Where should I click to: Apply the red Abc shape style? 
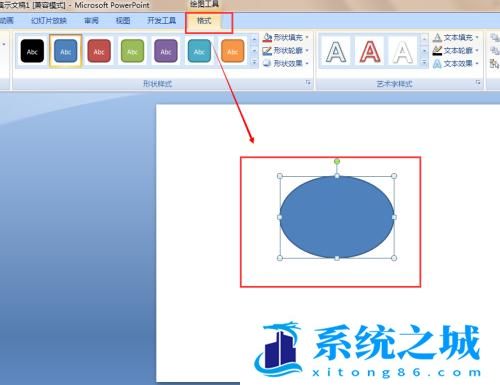tap(99, 51)
